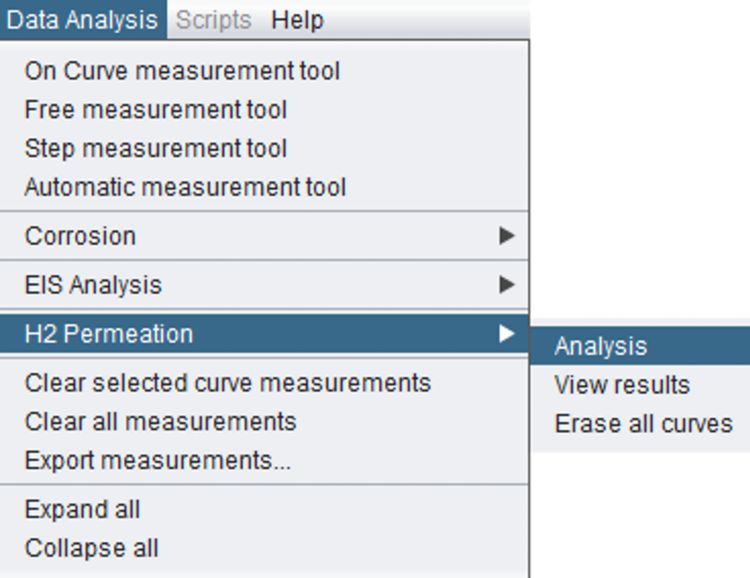This screenshot has width=750, height=578.
Task: Start Automatic measurement tool
Action: pyautogui.click(x=185, y=187)
